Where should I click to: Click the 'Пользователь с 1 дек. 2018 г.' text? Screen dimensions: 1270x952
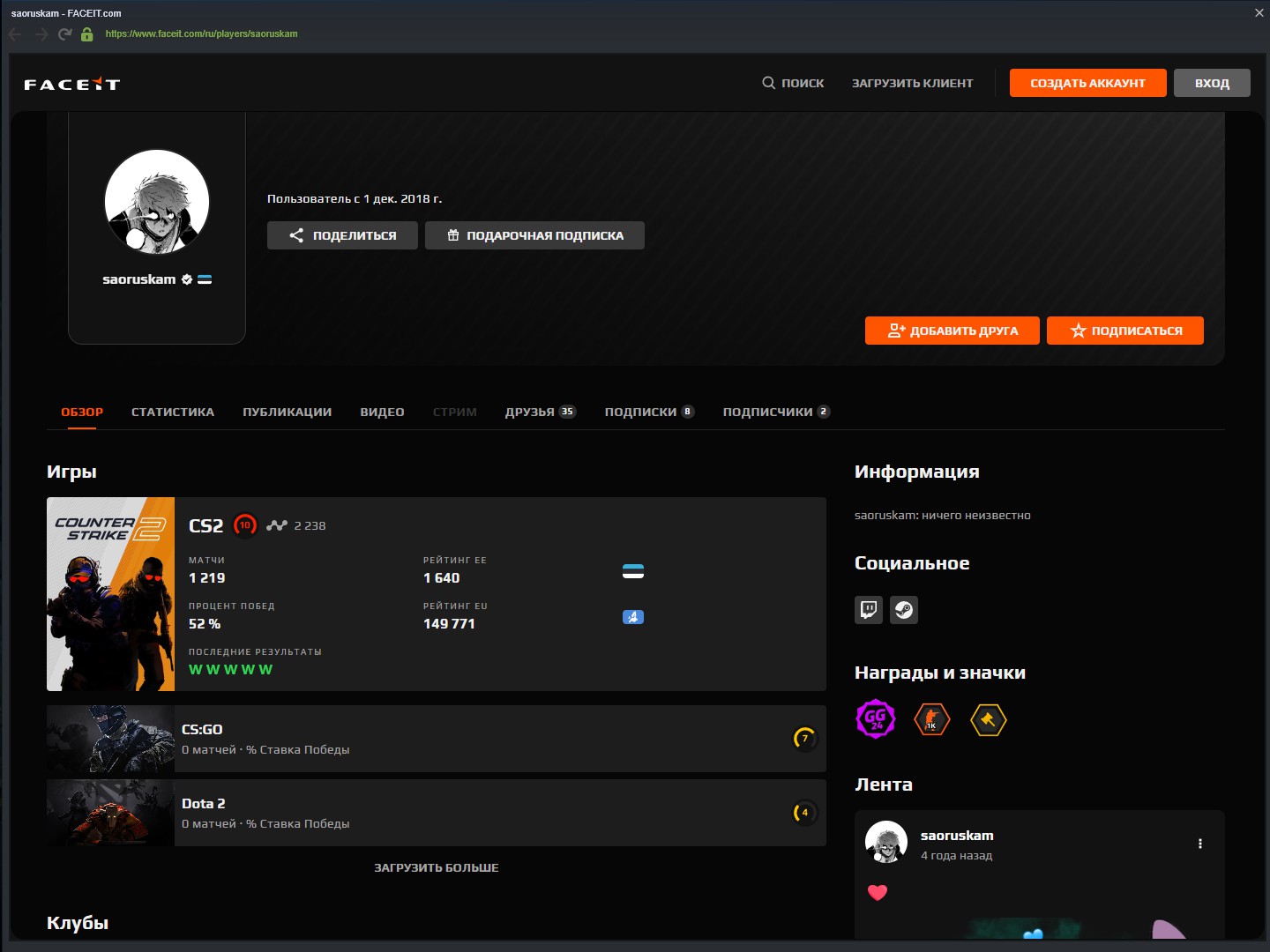tap(355, 199)
